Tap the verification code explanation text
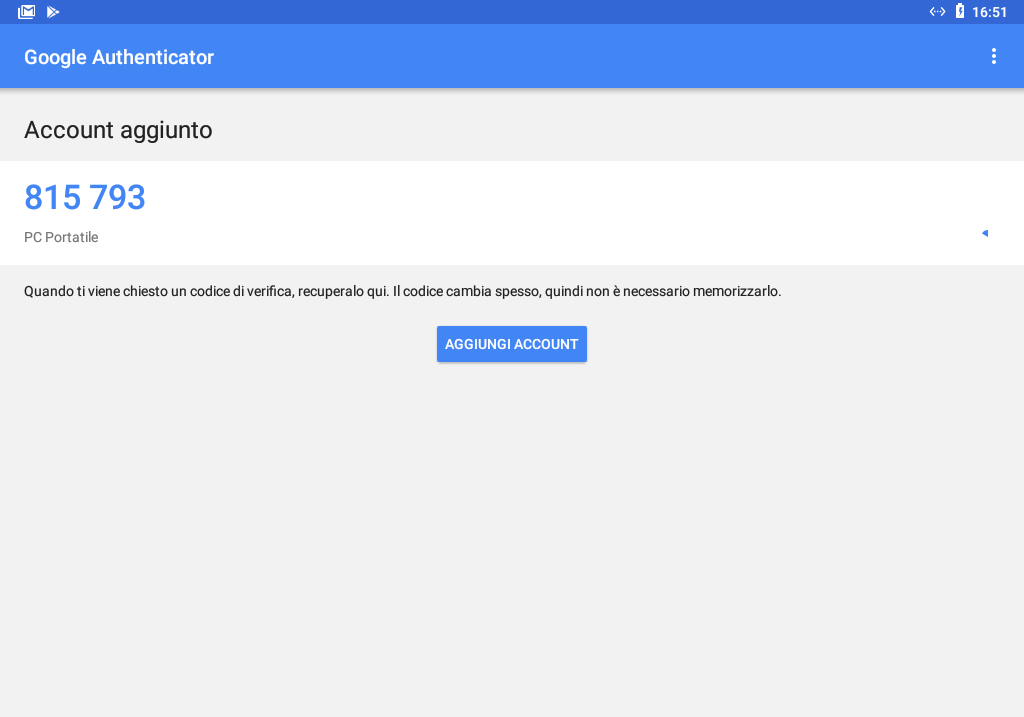Image resolution: width=1024 pixels, height=717 pixels. [403, 291]
